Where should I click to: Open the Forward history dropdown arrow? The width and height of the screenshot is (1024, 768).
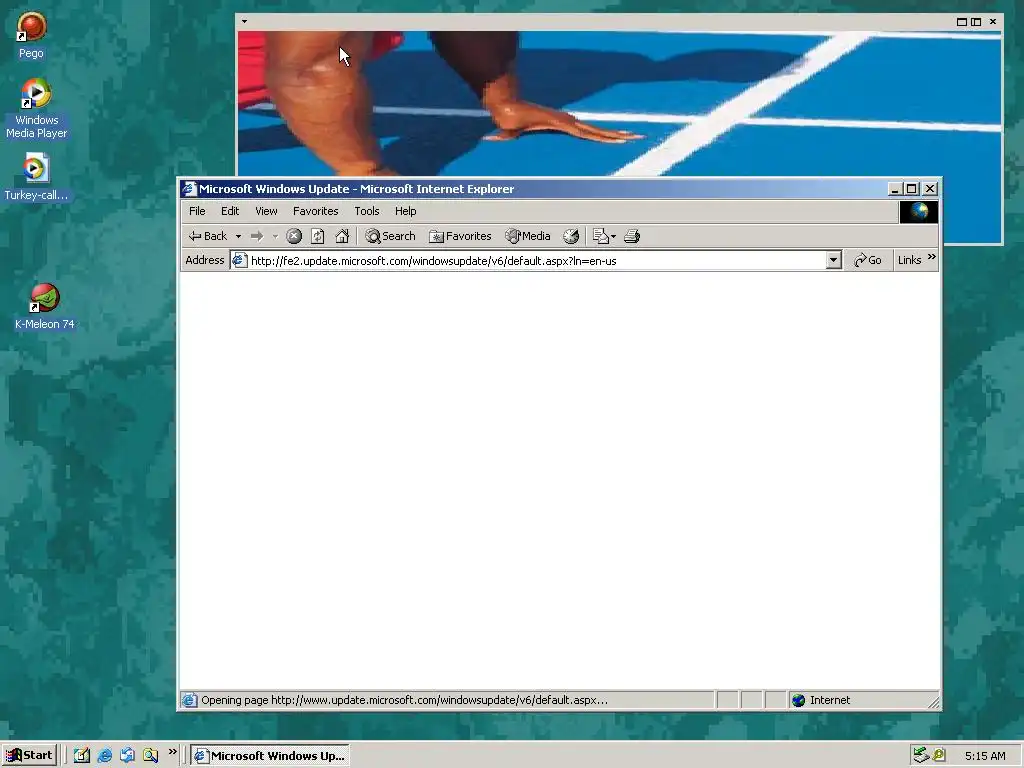(275, 236)
